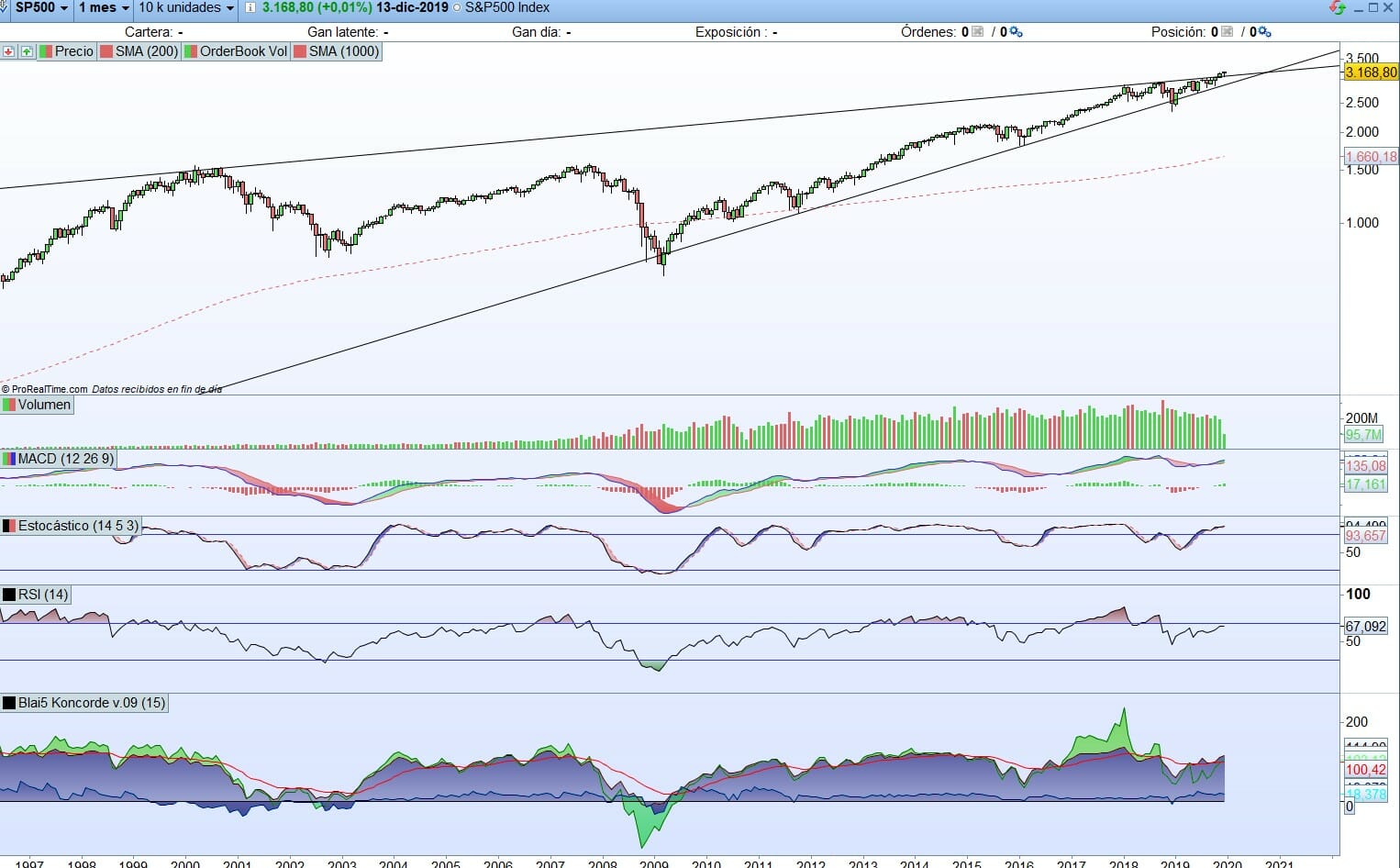
Task: Click the 2000 label on the time axis
Action: tap(185, 862)
